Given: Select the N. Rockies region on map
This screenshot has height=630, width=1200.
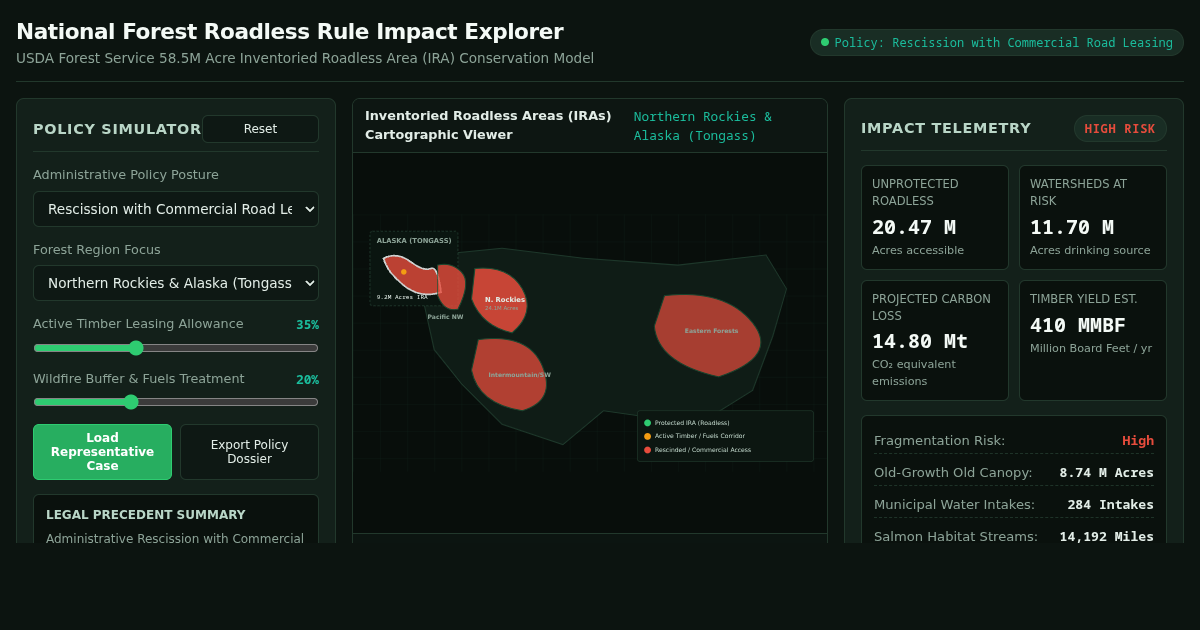Looking at the screenshot, I should (x=499, y=299).
